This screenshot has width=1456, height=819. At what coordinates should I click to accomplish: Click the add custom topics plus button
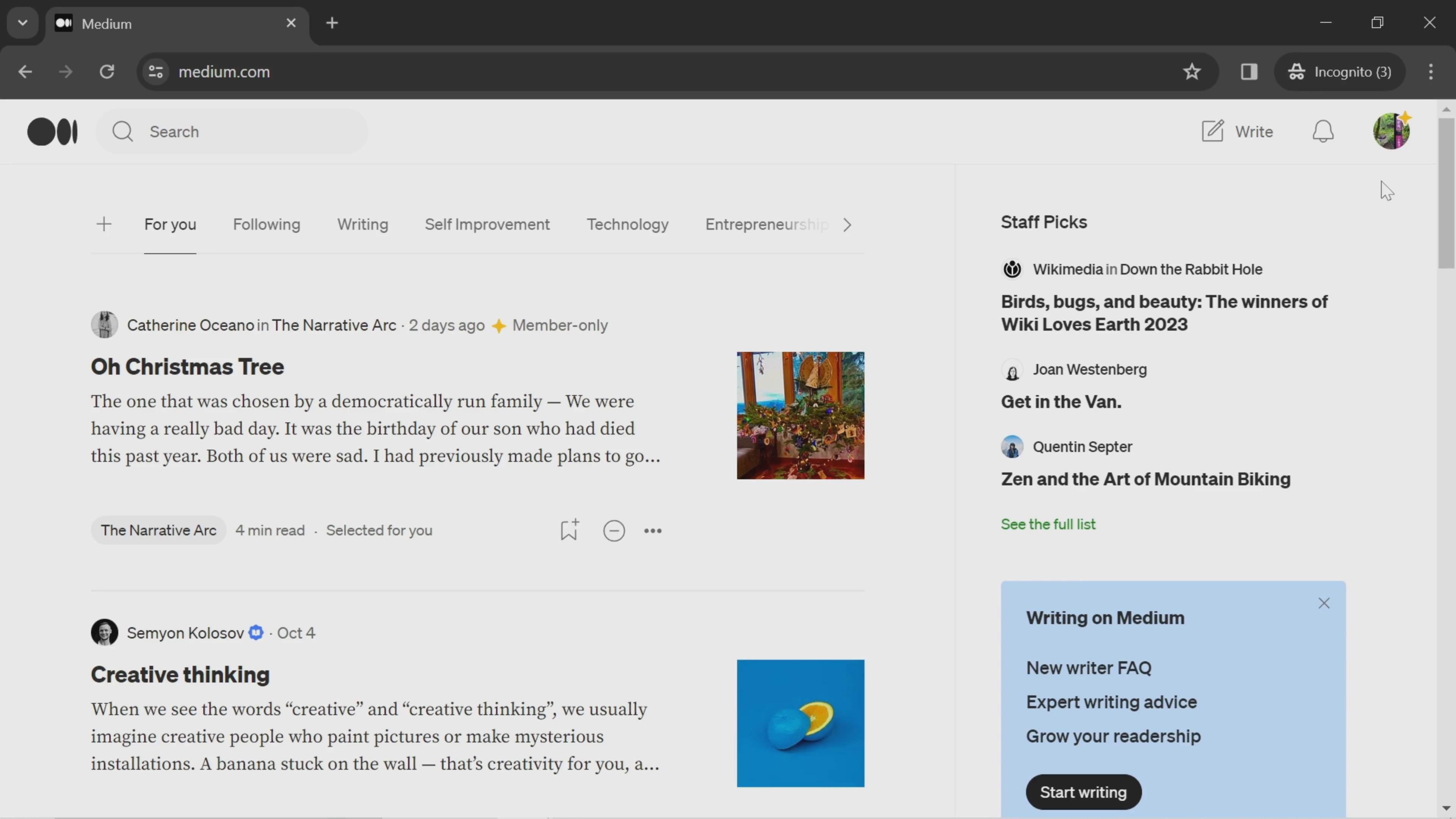pyautogui.click(x=104, y=224)
